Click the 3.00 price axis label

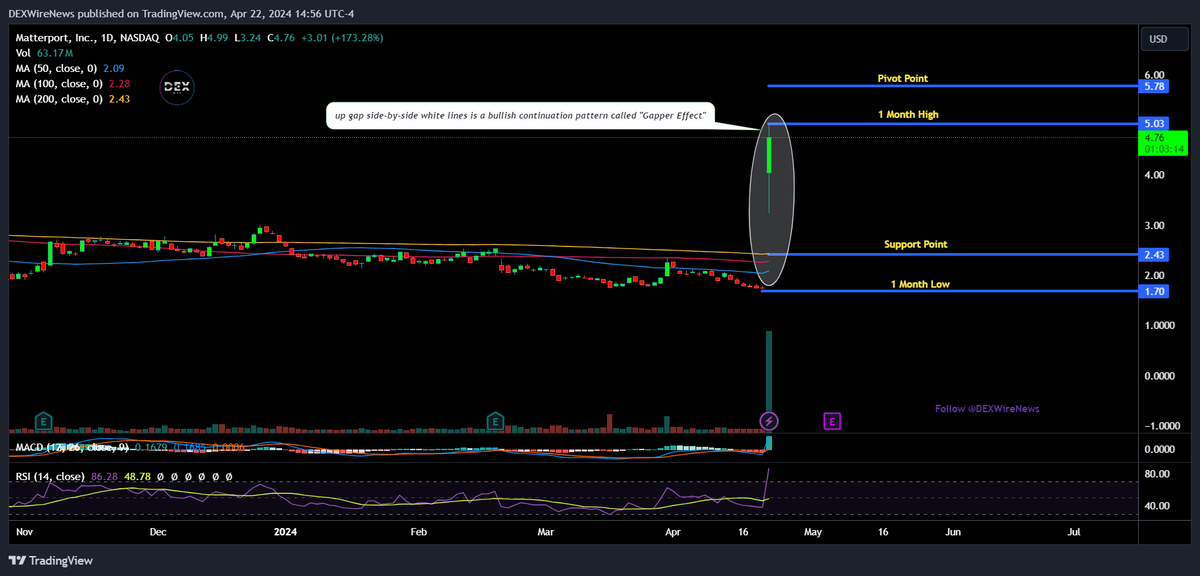pyautogui.click(x=1154, y=225)
